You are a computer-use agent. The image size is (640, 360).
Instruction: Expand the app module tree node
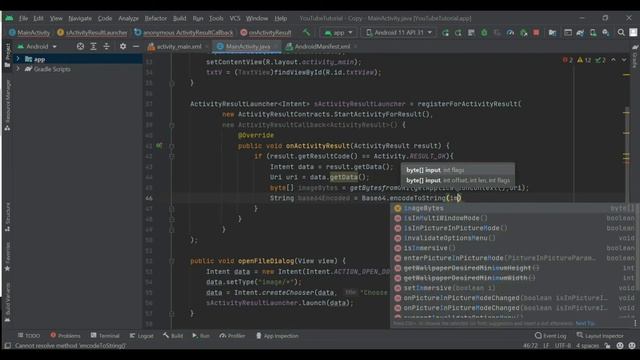pos(18,59)
